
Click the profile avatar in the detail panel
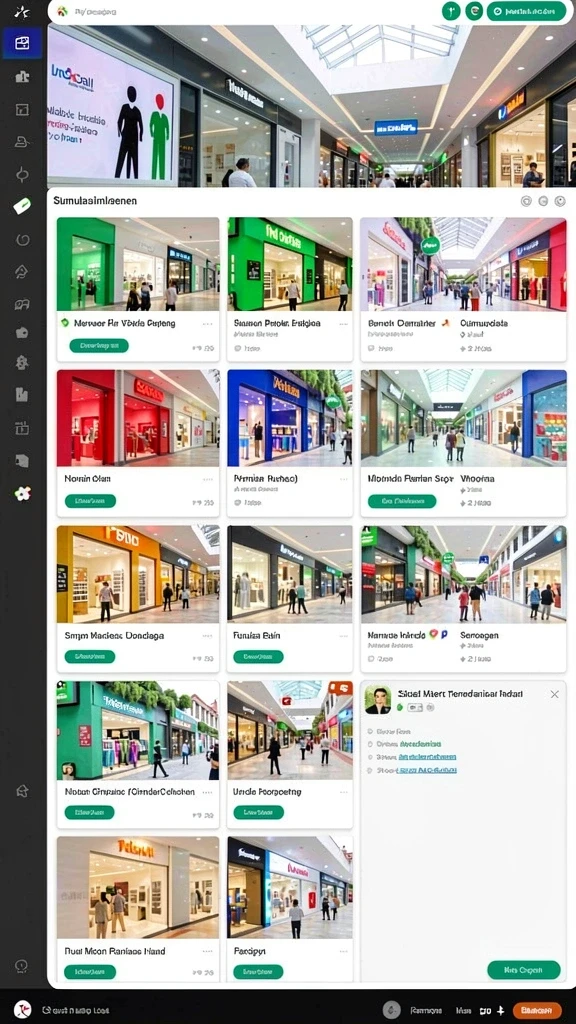coord(377,699)
